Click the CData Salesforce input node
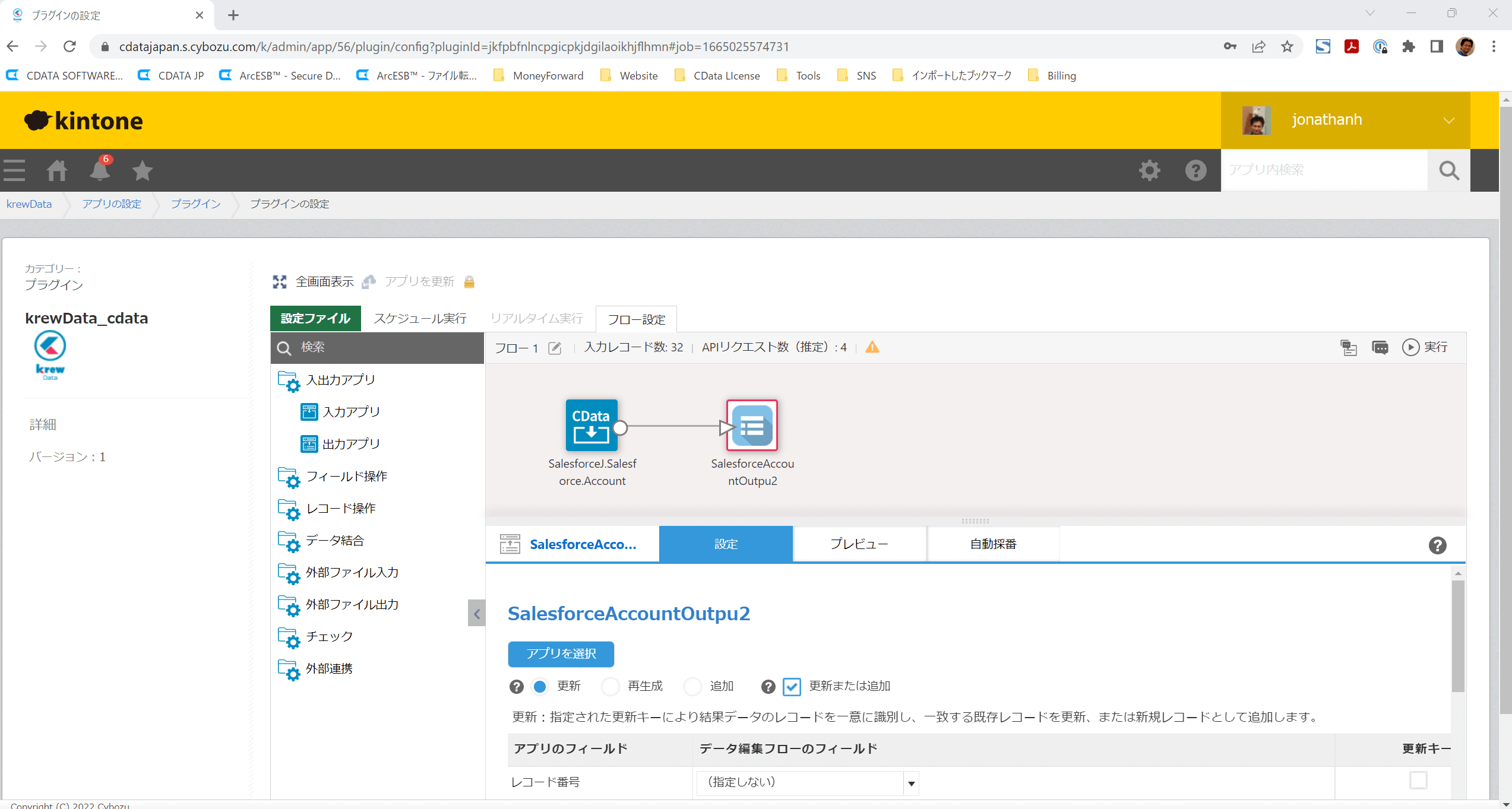The width and height of the screenshot is (1512, 809). pos(591,425)
